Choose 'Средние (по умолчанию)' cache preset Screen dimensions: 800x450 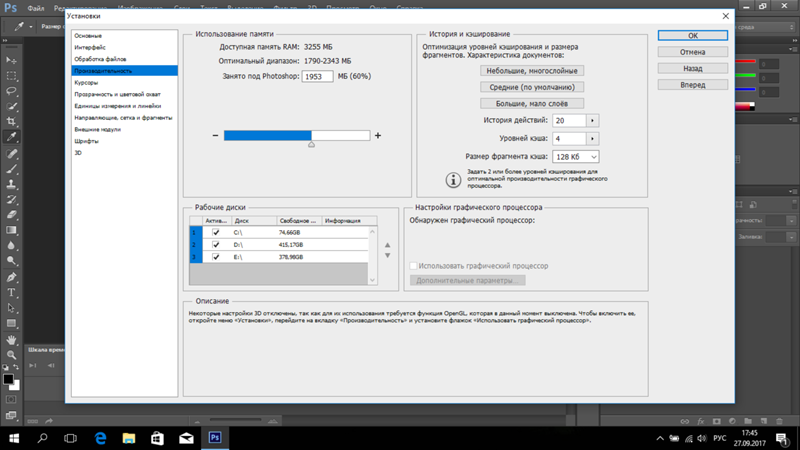(532, 87)
